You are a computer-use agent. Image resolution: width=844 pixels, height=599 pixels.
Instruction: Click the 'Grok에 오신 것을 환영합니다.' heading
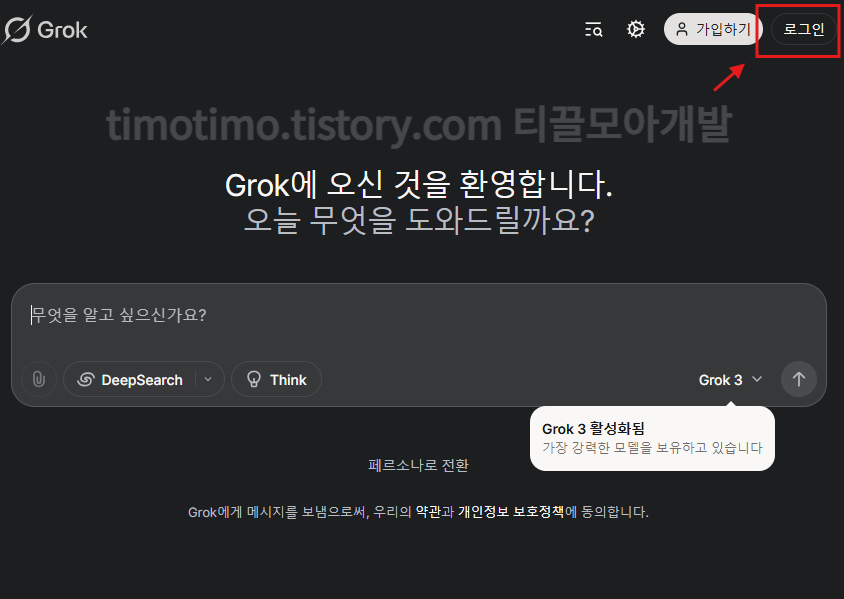click(419, 185)
